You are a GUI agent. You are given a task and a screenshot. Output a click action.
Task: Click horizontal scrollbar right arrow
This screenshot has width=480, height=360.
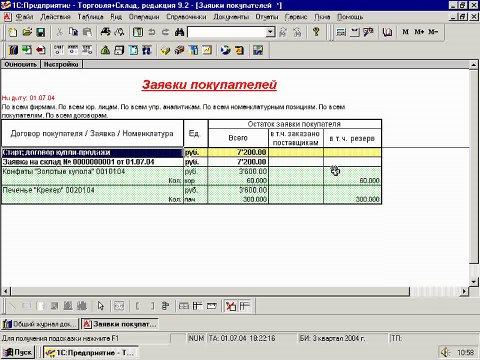464,291
